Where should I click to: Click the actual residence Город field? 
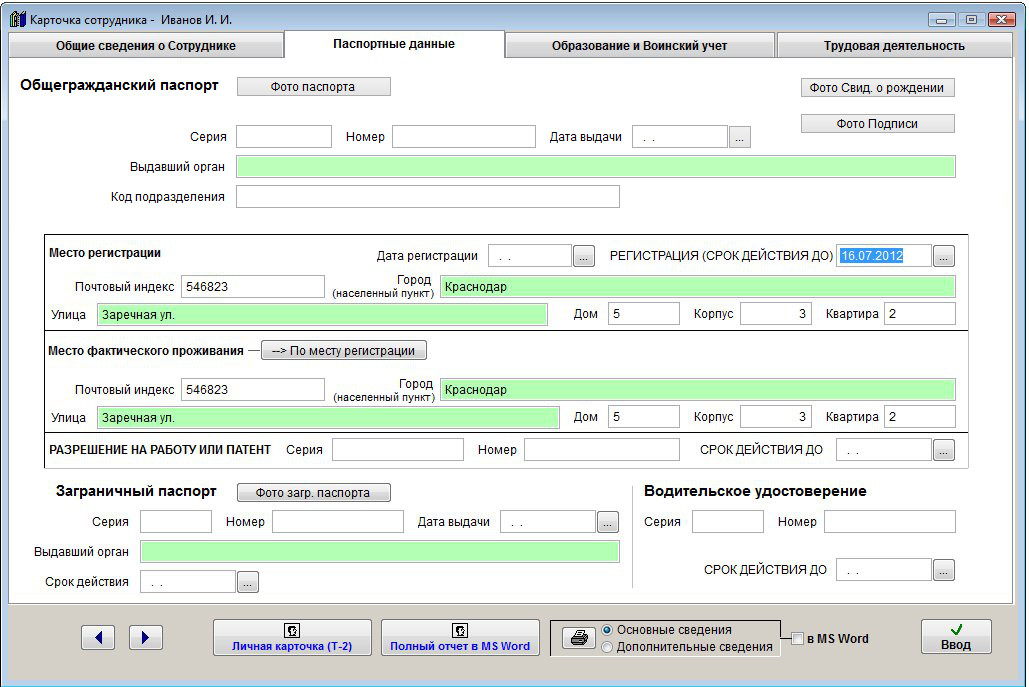[698, 390]
